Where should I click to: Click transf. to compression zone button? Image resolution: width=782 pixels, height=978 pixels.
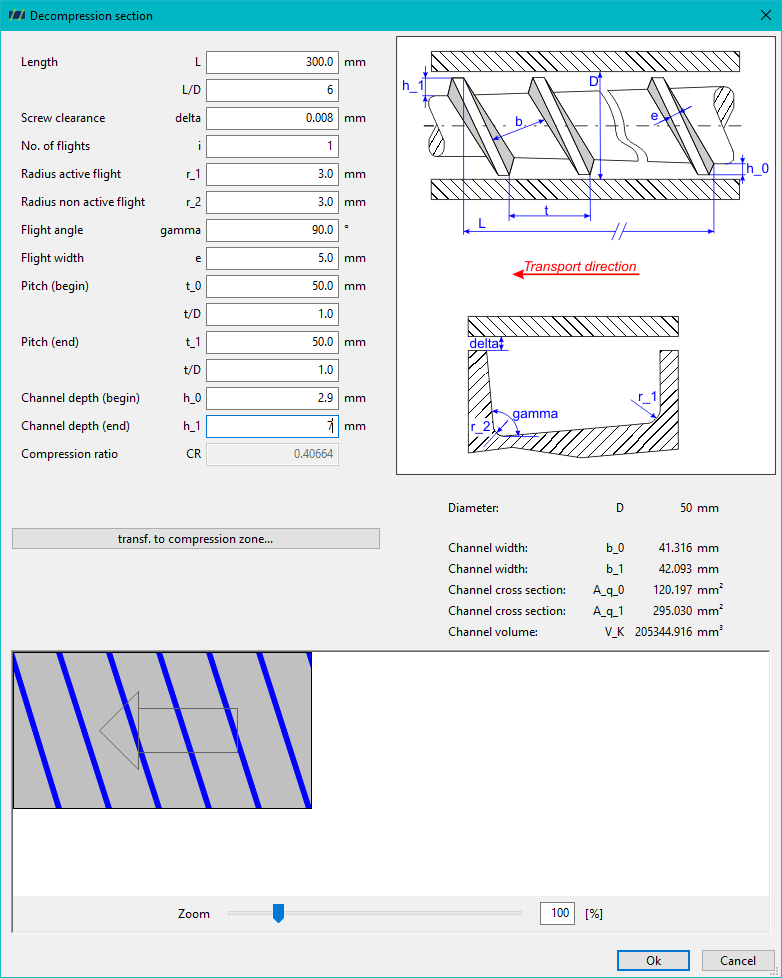coord(196,539)
